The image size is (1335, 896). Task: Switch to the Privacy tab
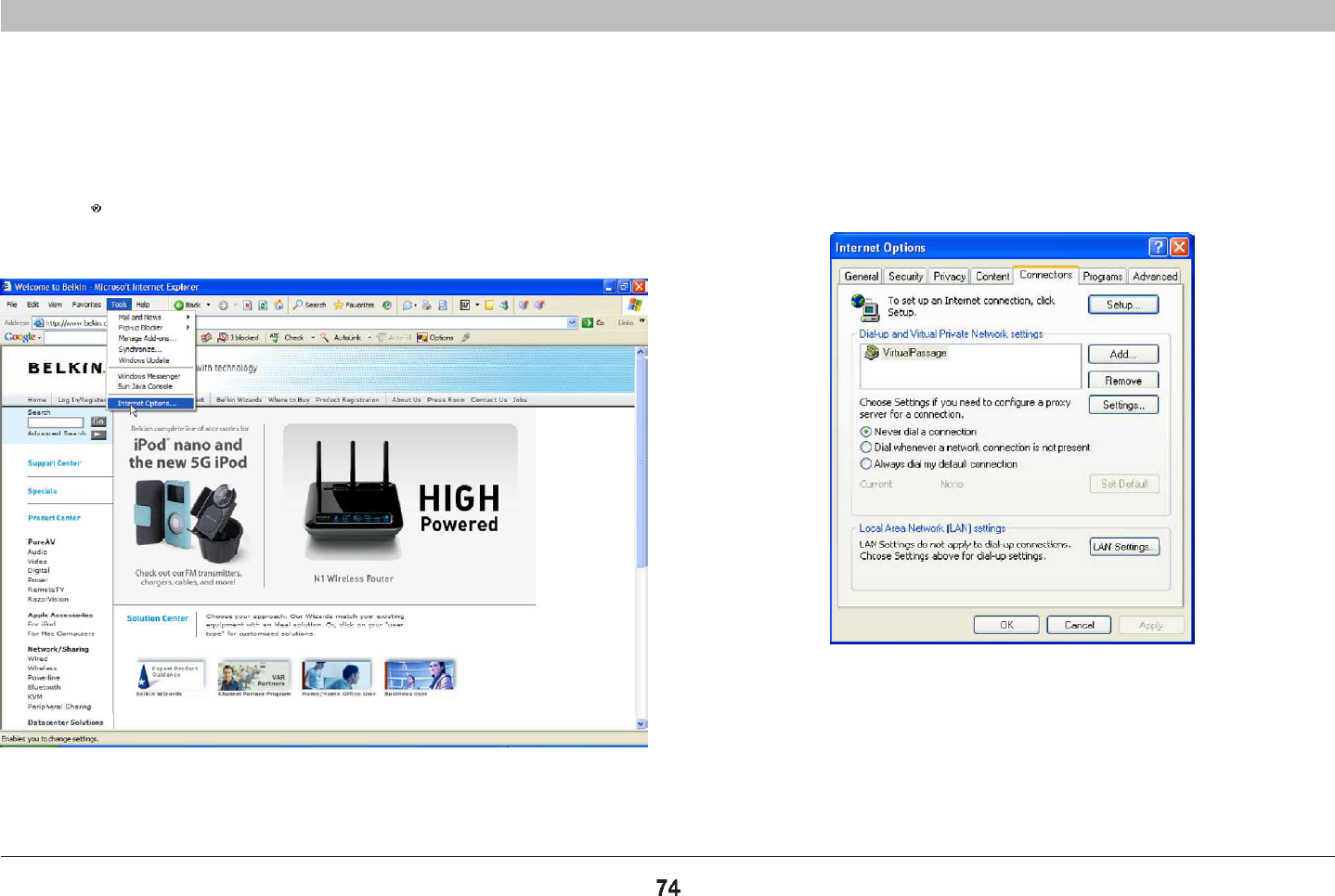[949, 277]
